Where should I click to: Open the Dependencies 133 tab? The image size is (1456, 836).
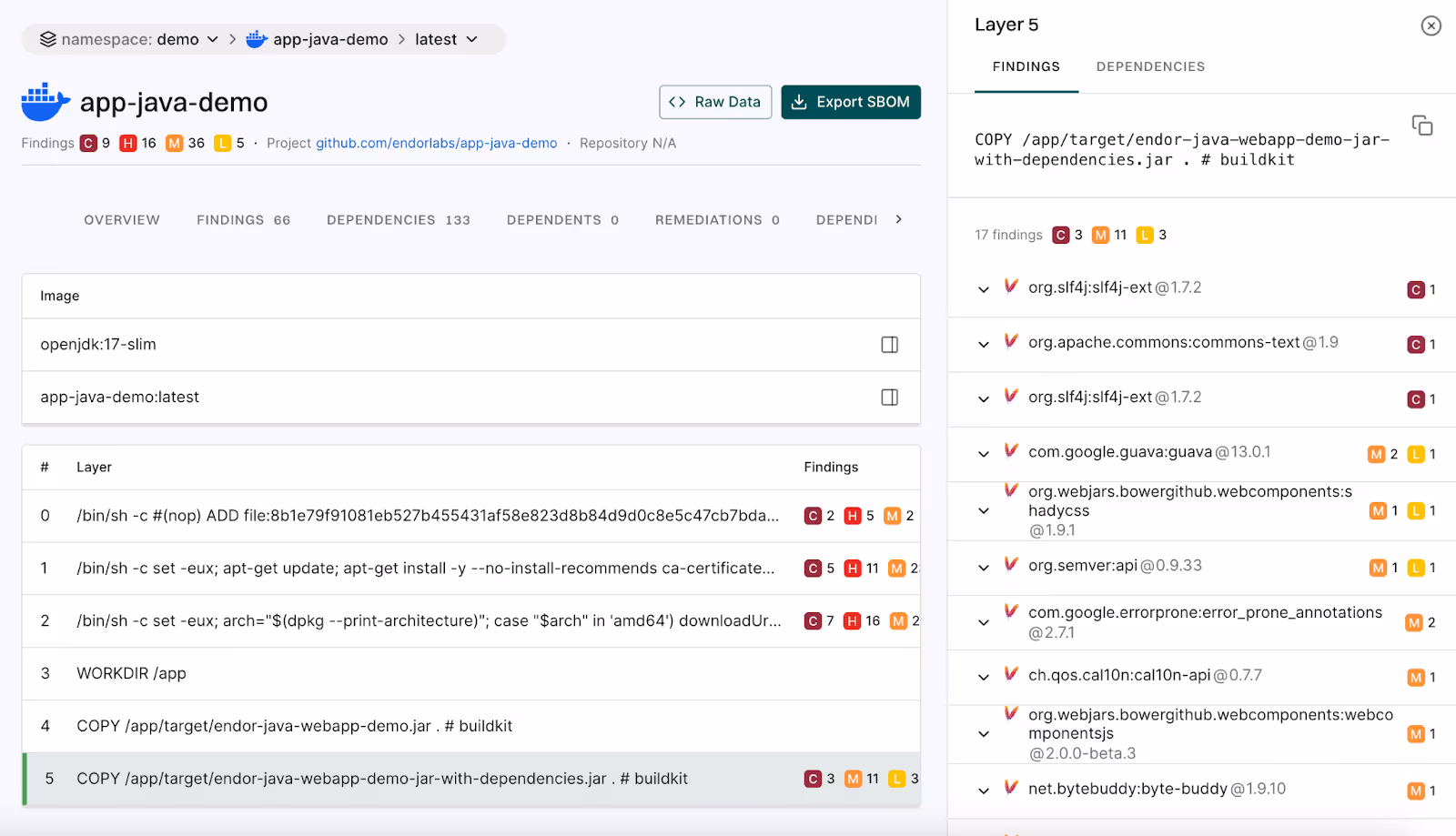(399, 220)
